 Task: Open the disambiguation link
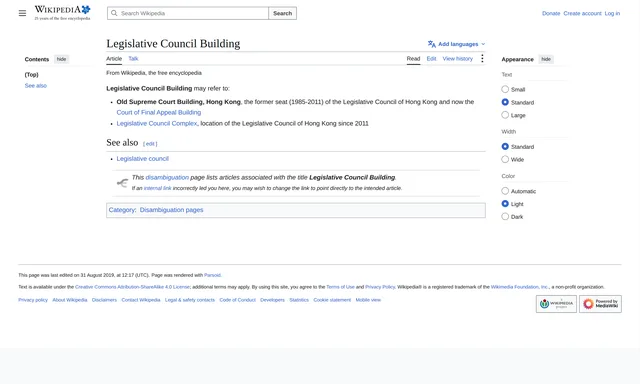coord(167,178)
